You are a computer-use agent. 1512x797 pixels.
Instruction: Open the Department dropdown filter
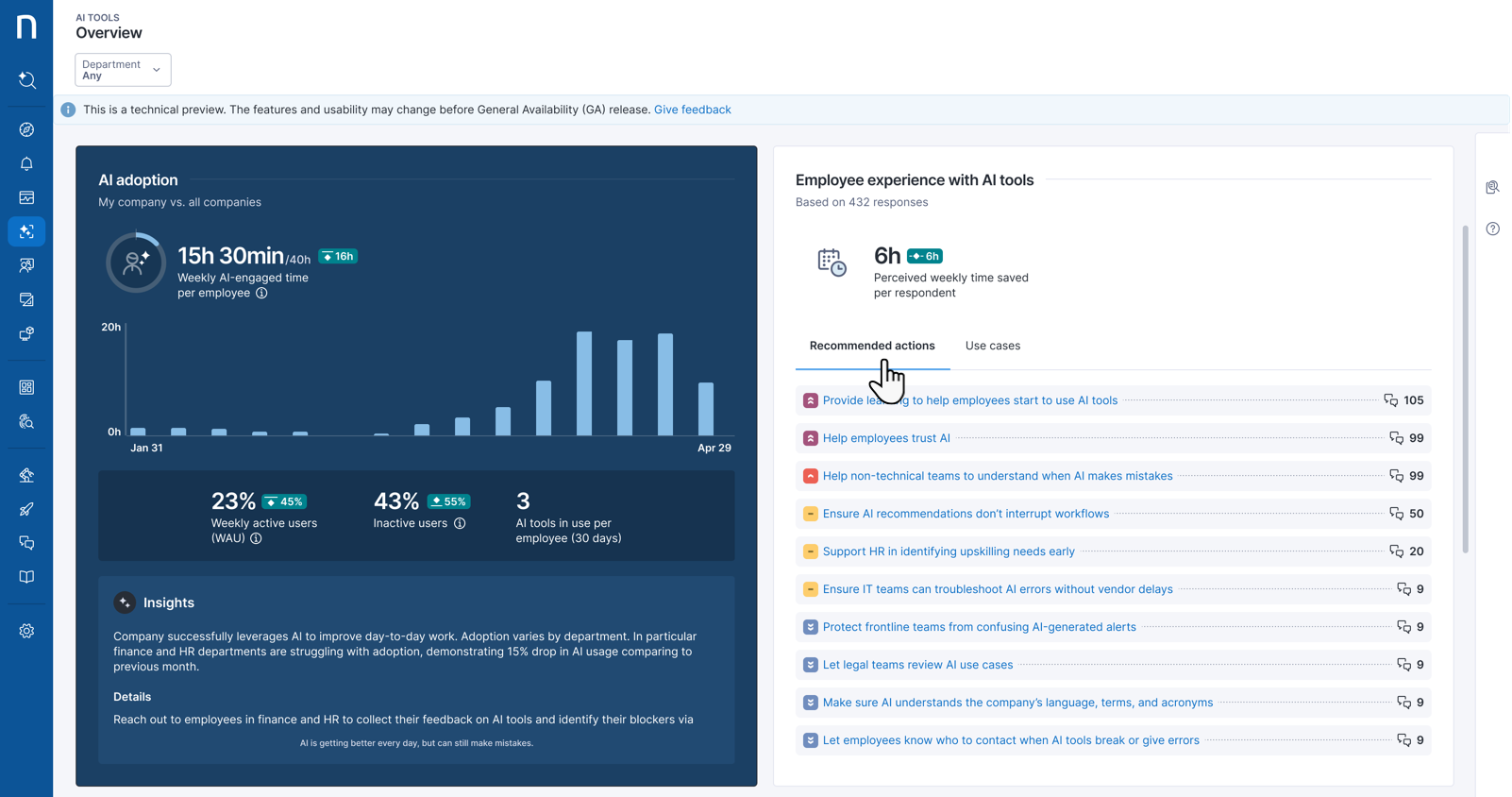click(x=123, y=70)
